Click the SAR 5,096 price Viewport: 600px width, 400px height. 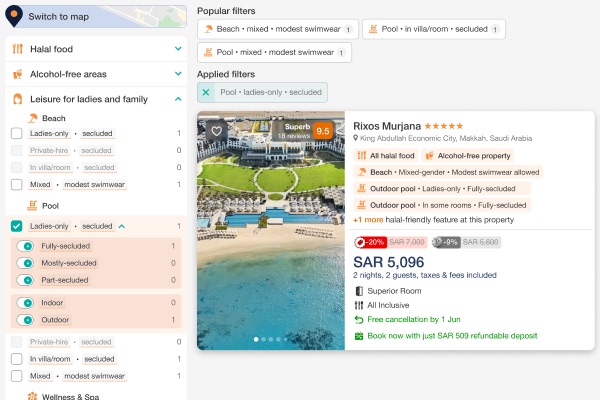[388, 262]
